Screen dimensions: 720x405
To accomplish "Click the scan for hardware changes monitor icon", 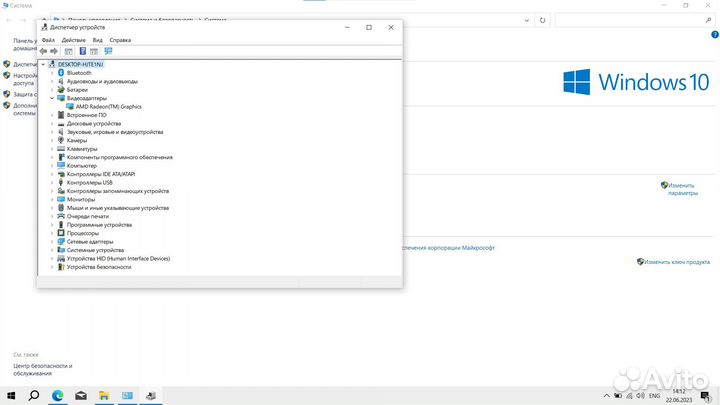I will click(108, 51).
